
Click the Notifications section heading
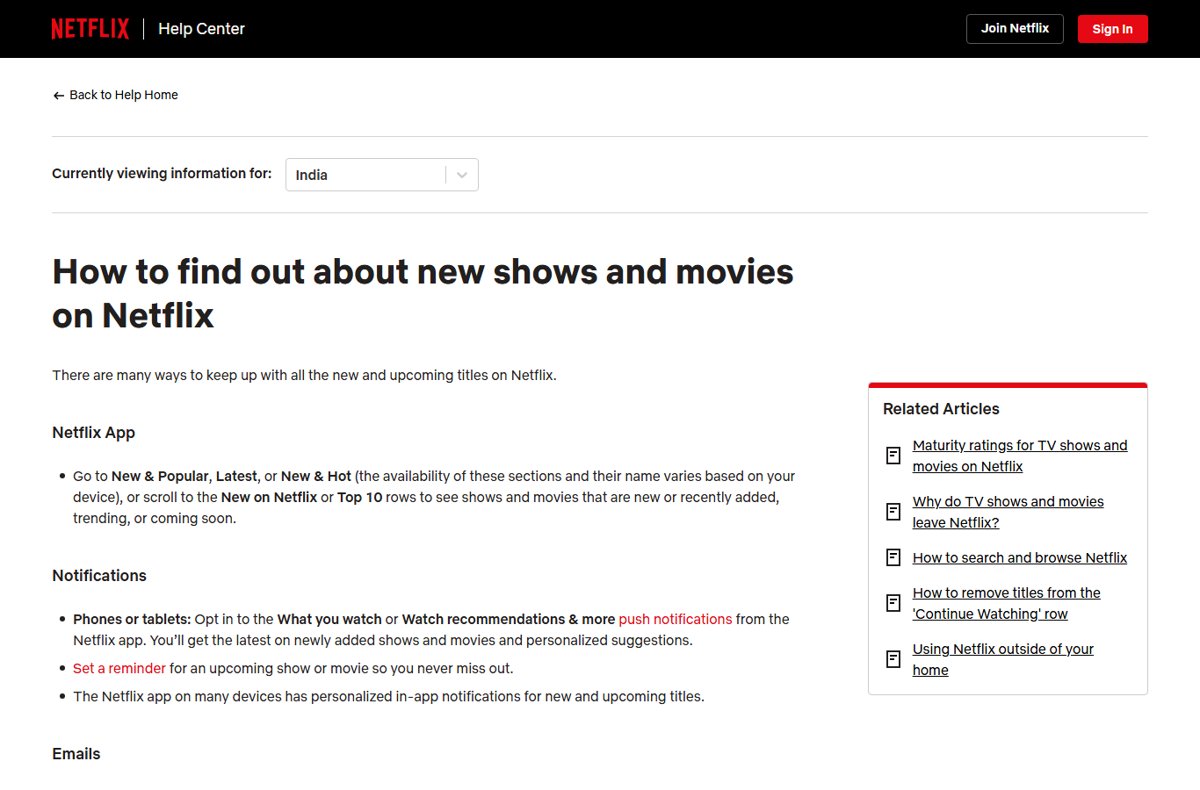(x=99, y=576)
